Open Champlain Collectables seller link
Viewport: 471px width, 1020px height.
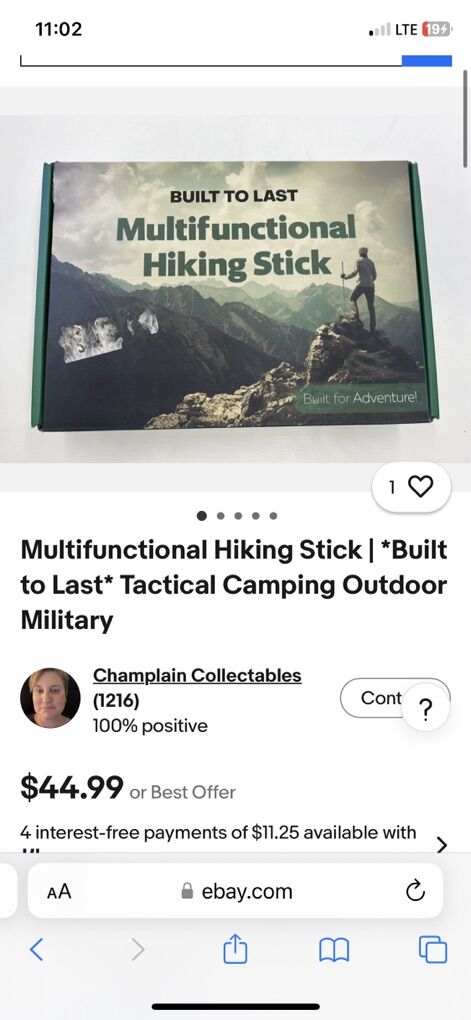pyautogui.click(x=197, y=676)
